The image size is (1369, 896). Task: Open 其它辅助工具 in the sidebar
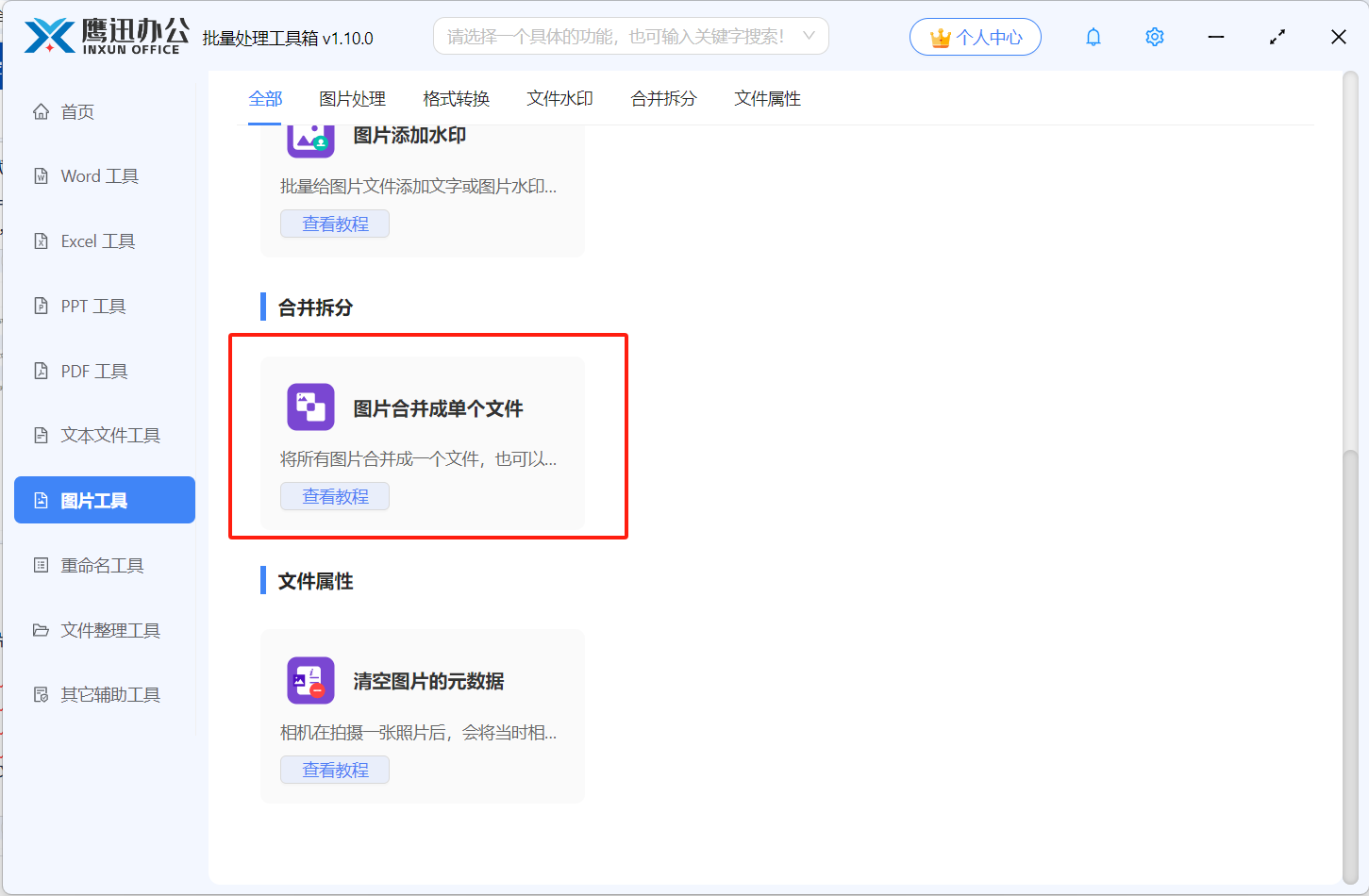[105, 694]
